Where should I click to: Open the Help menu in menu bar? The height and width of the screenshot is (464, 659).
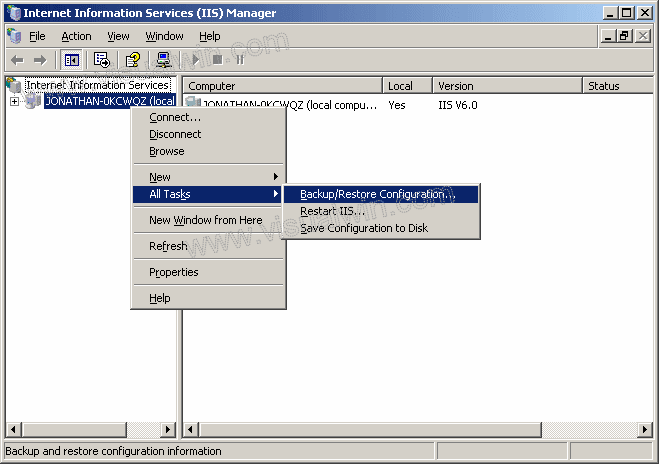click(x=209, y=37)
